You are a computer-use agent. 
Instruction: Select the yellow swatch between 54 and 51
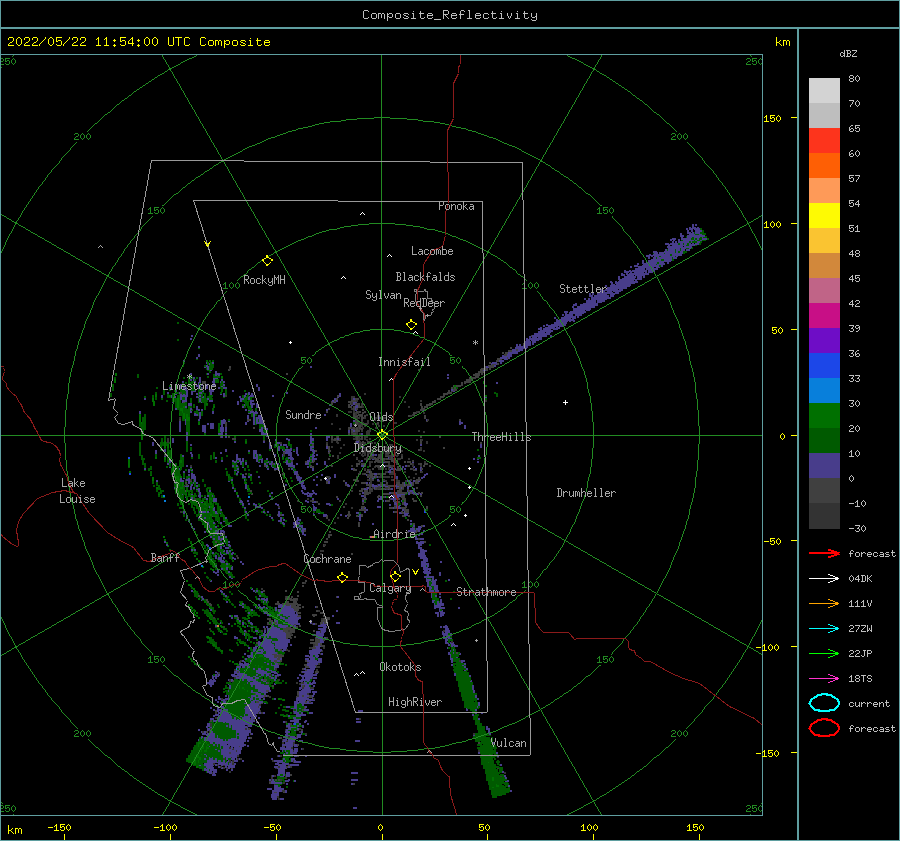[x=824, y=216]
